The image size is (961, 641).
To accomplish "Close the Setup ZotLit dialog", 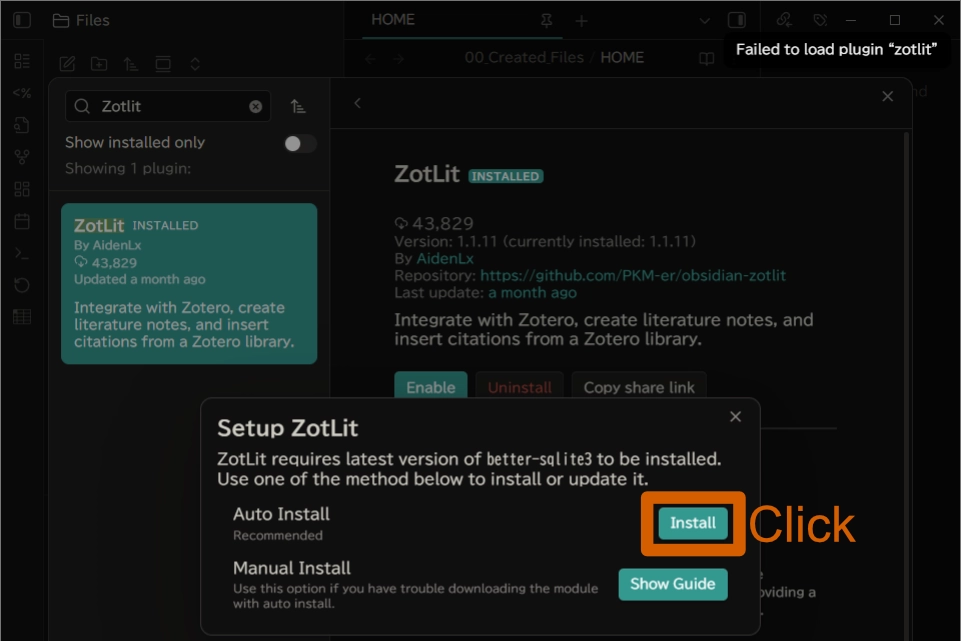I will [735, 416].
